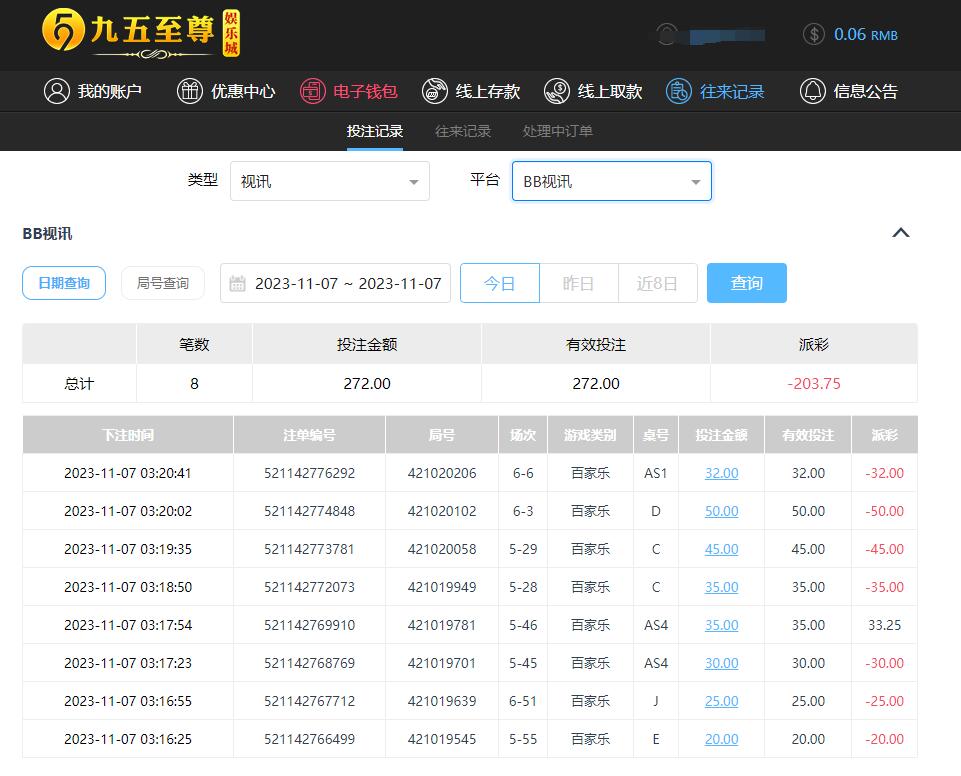
Task: Click the 查询 search button
Action: pyautogui.click(x=746, y=283)
